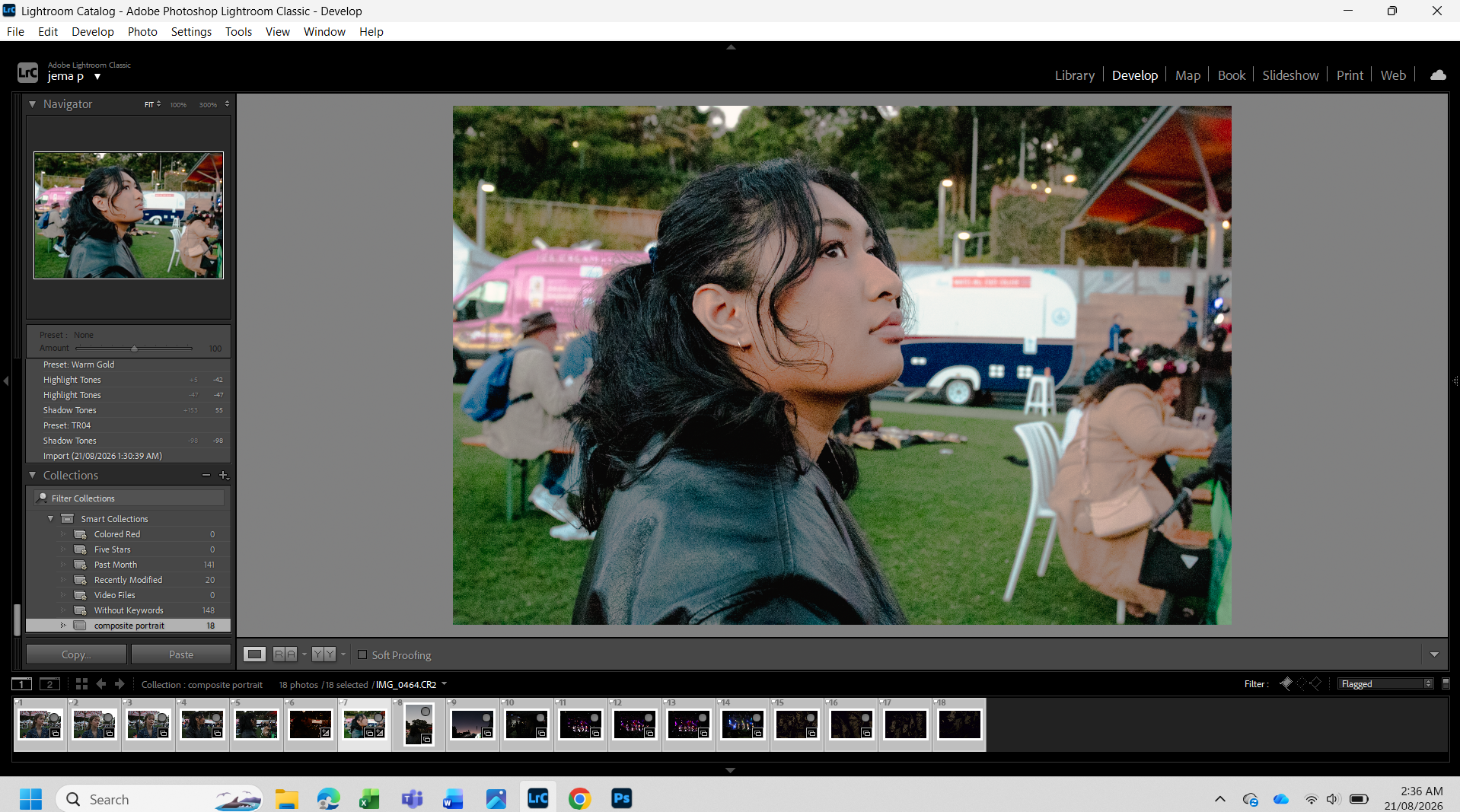The height and width of the screenshot is (812, 1460).
Task: Switch to the Slideshow module
Action: point(1290,75)
